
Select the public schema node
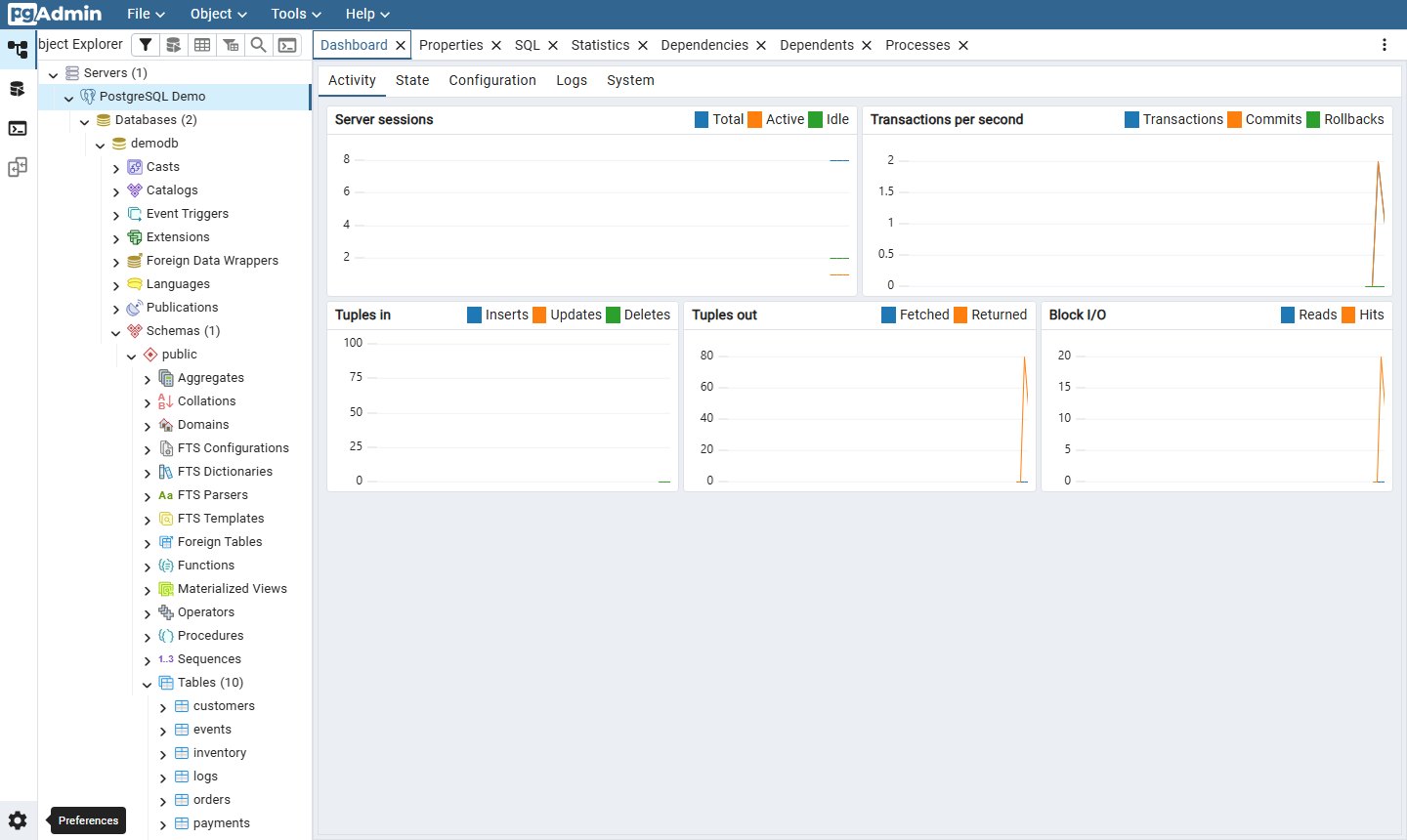[173, 355]
